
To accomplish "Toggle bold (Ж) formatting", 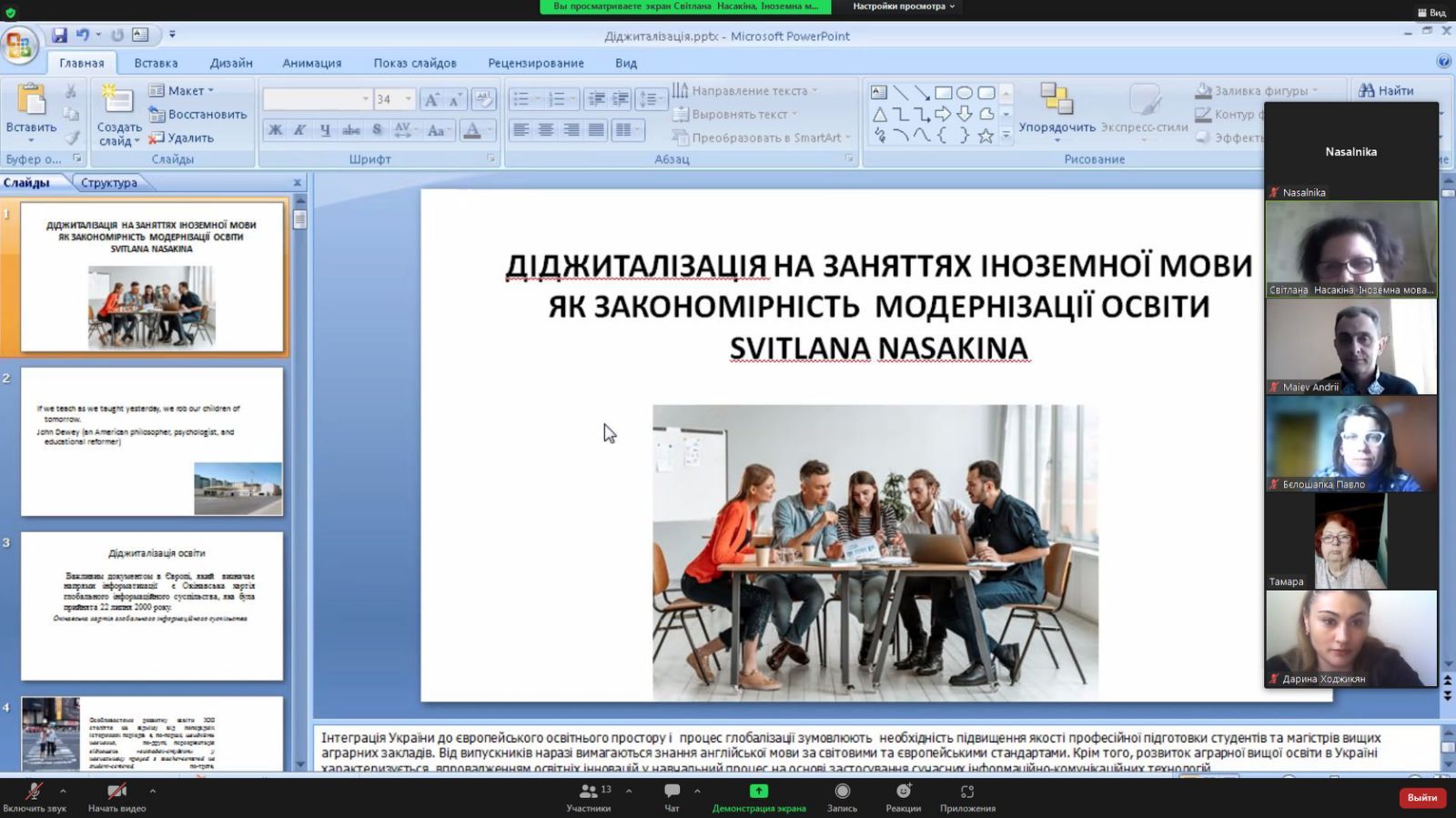I will (275, 130).
